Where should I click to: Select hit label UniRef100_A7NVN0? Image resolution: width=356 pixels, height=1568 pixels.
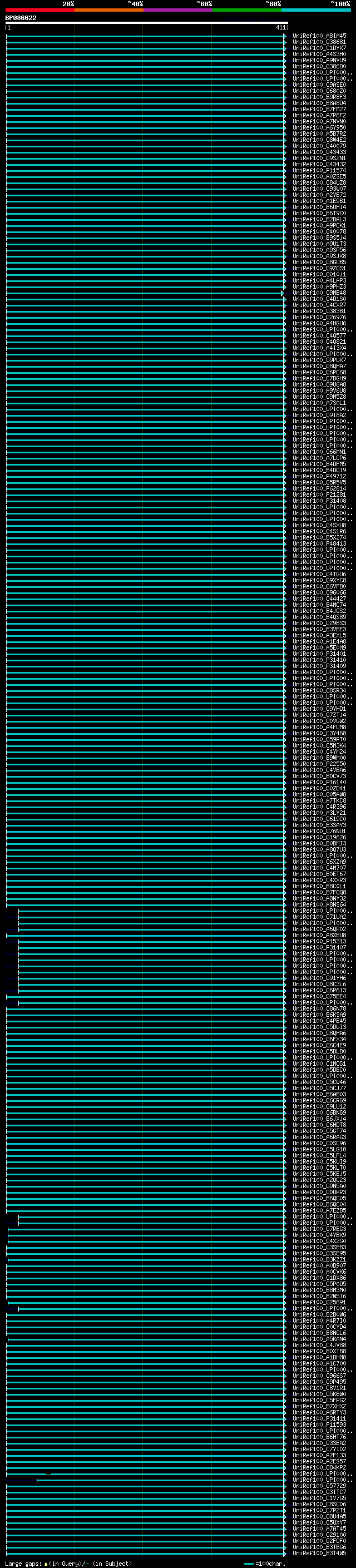pos(319,122)
